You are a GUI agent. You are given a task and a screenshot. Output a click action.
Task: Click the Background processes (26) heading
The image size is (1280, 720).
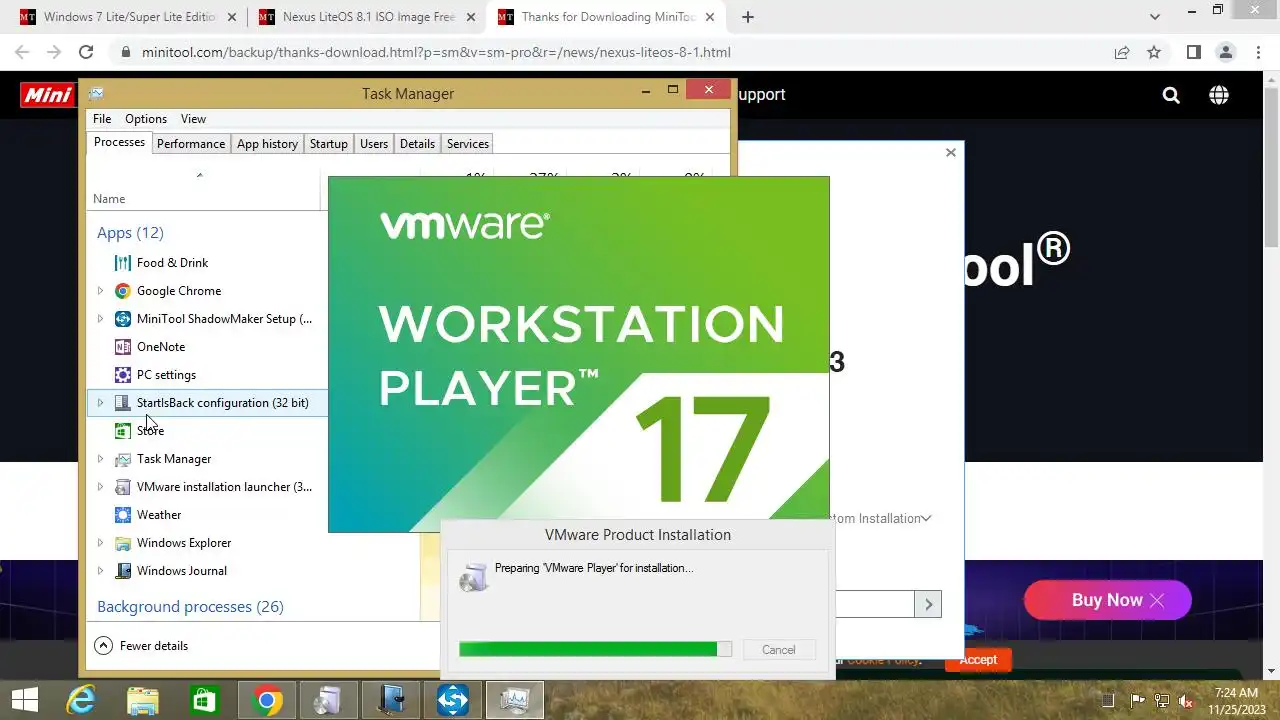(x=190, y=607)
